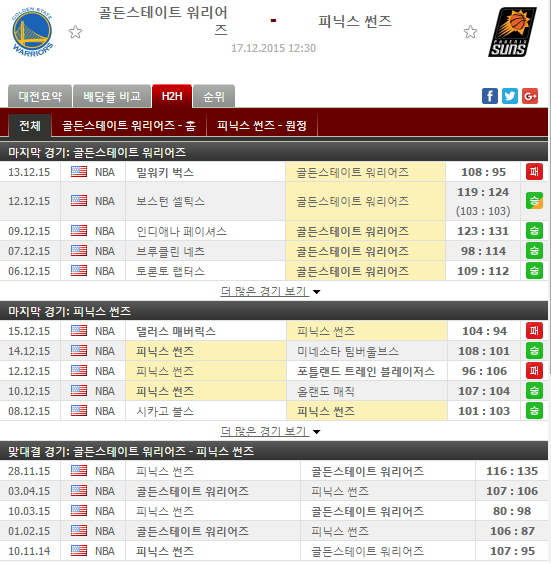The width and height of the screenshot is (551, 563).
Task: Click the red loss badge for 13.12.15 game
Action: pos(534,172)
